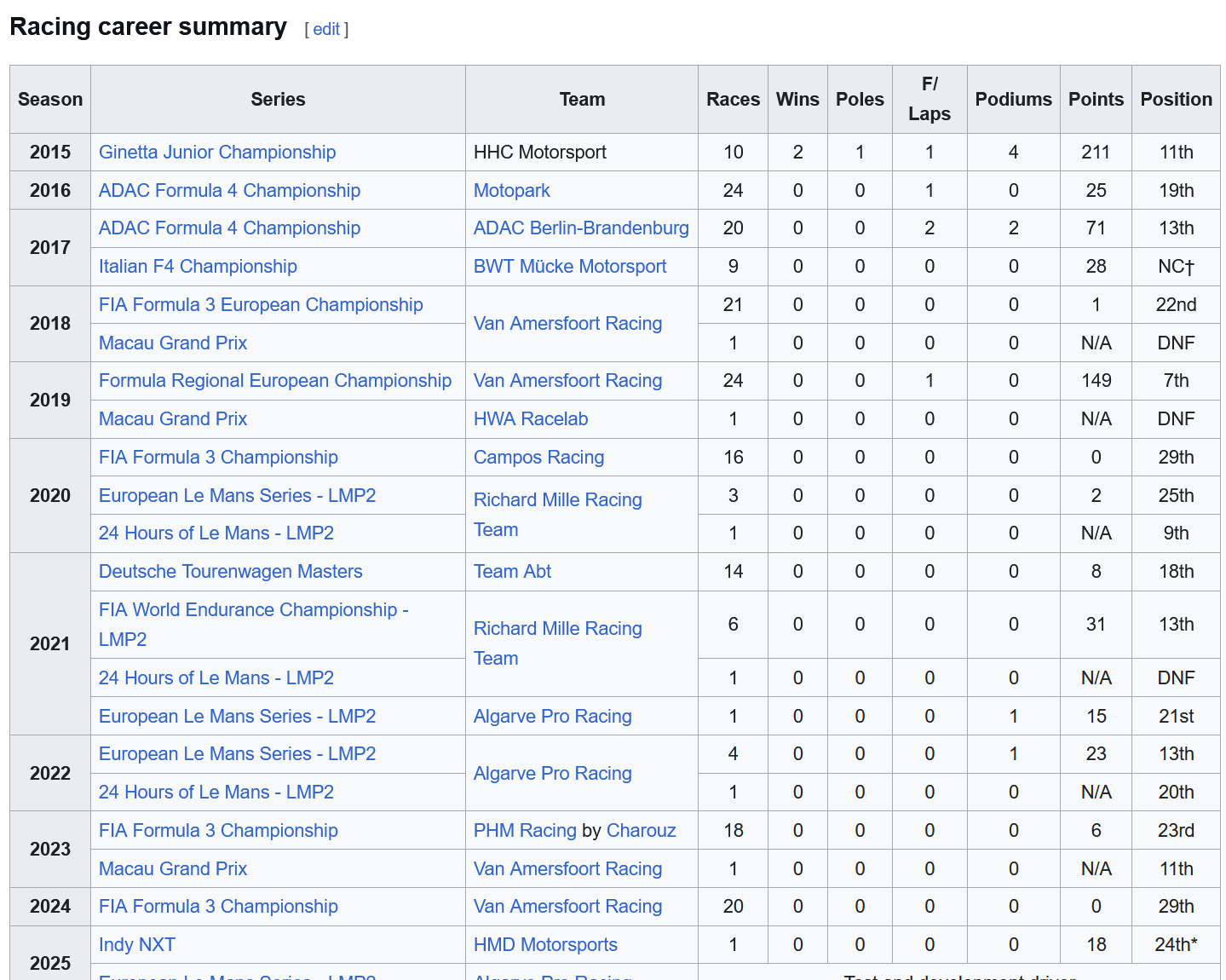Open FIA Formula 3 European Championship link

click(261, 304)
